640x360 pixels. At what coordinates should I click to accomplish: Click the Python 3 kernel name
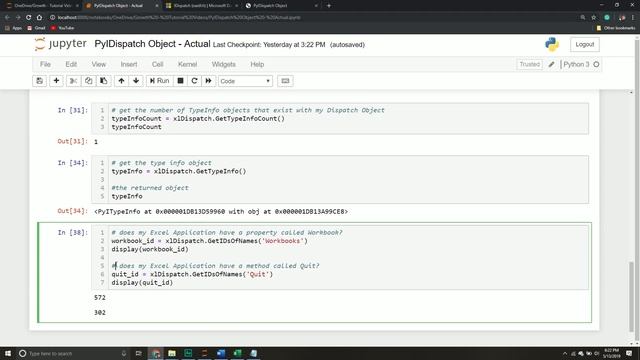click(x=576, y=64)
